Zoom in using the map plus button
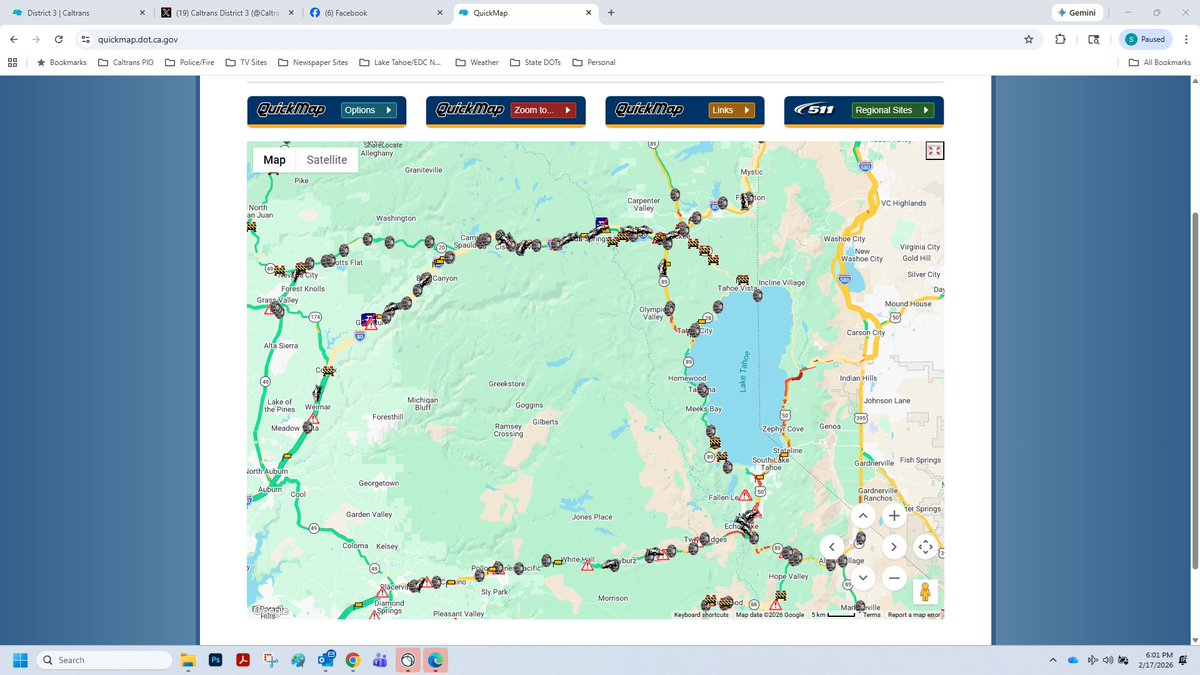1200x675 pixels. pos(894,515)
